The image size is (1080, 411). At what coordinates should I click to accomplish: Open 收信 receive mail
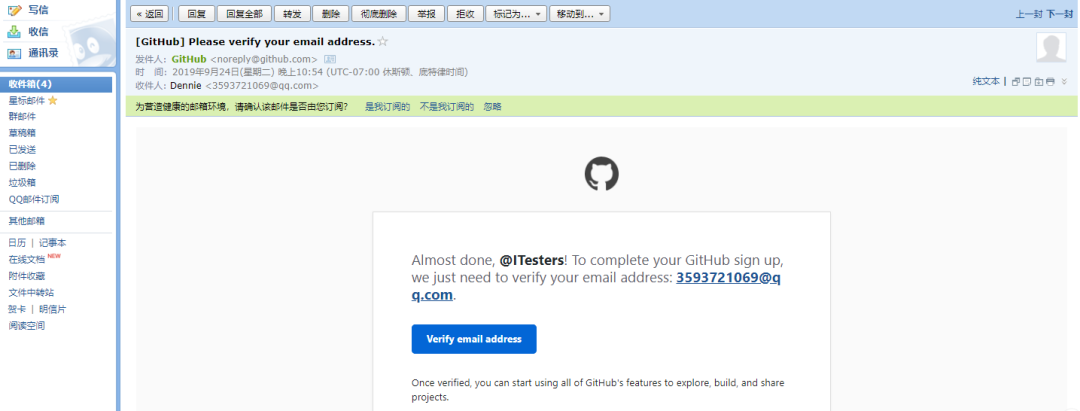pyautogui.click(x=38, y=32)
